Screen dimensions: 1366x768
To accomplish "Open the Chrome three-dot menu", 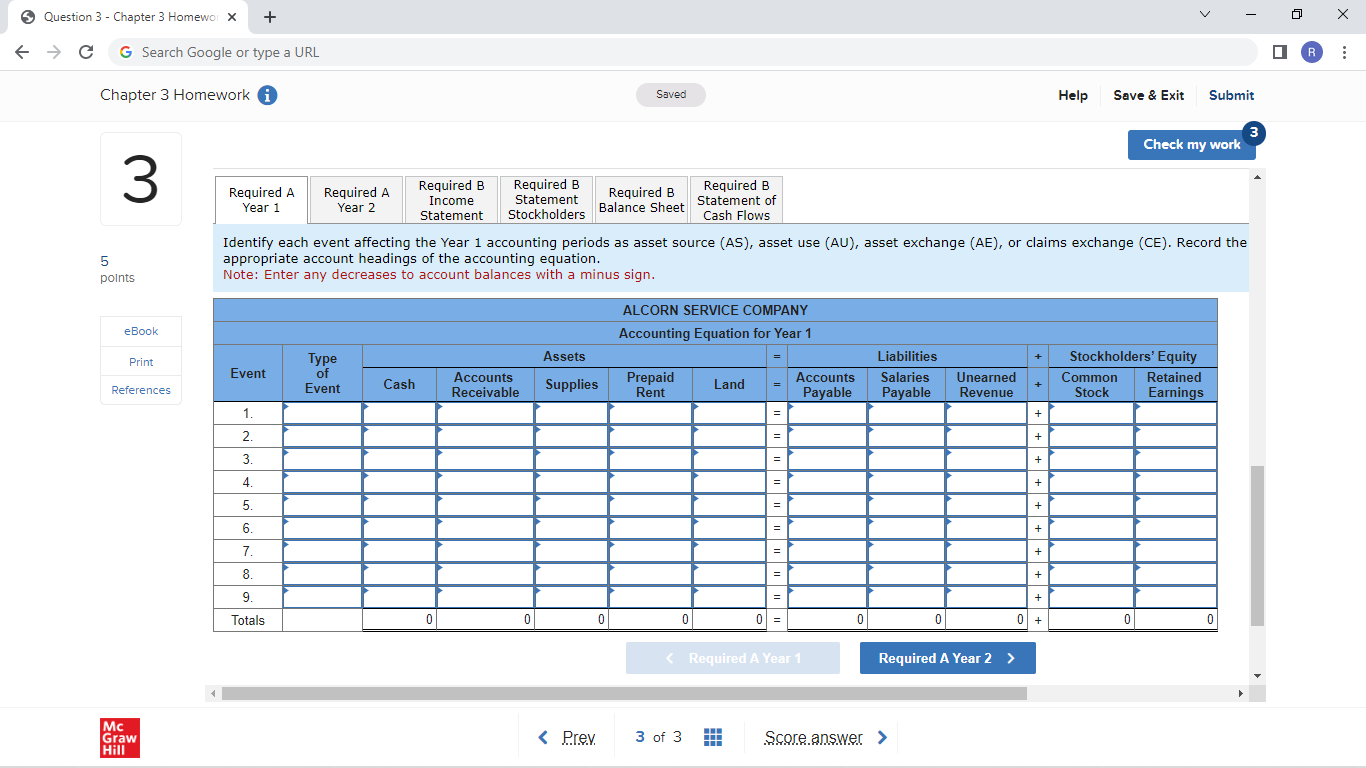I will point(1345,52).
